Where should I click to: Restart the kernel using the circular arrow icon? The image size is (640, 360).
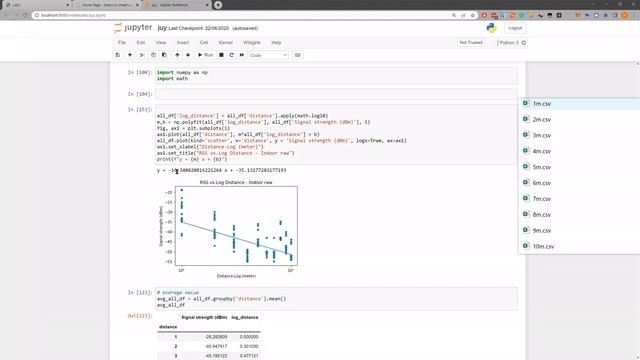(x=231, y=55)
